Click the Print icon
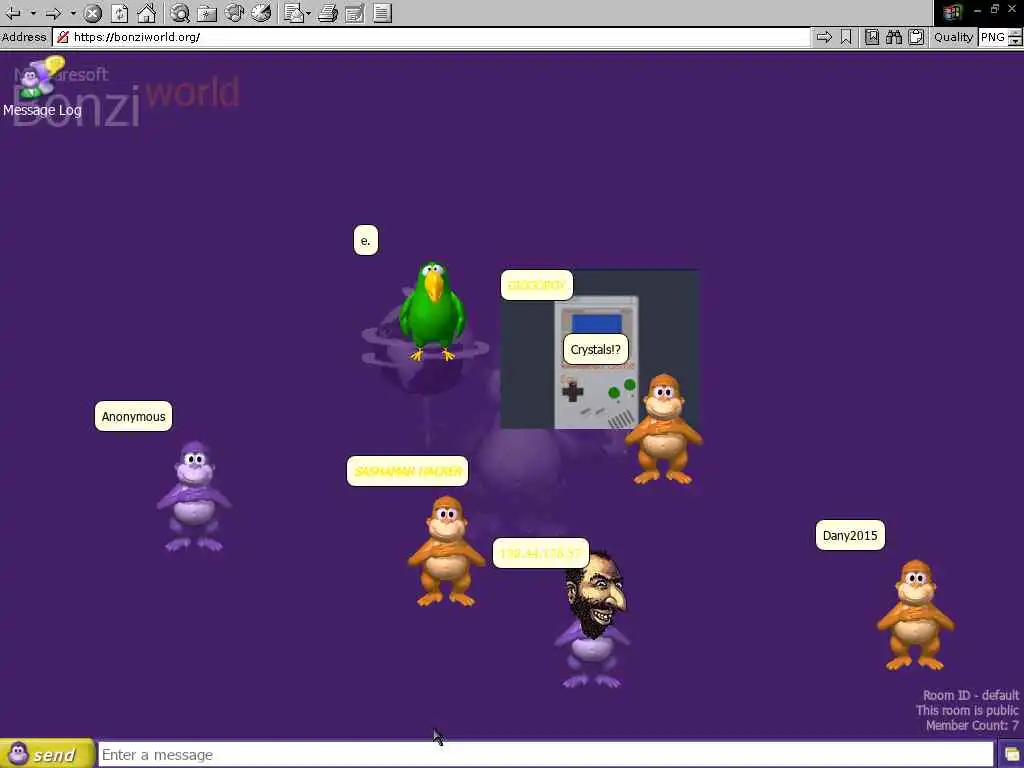The width and height of the screenshot is (1024, 768). click(x=328, y=13)
